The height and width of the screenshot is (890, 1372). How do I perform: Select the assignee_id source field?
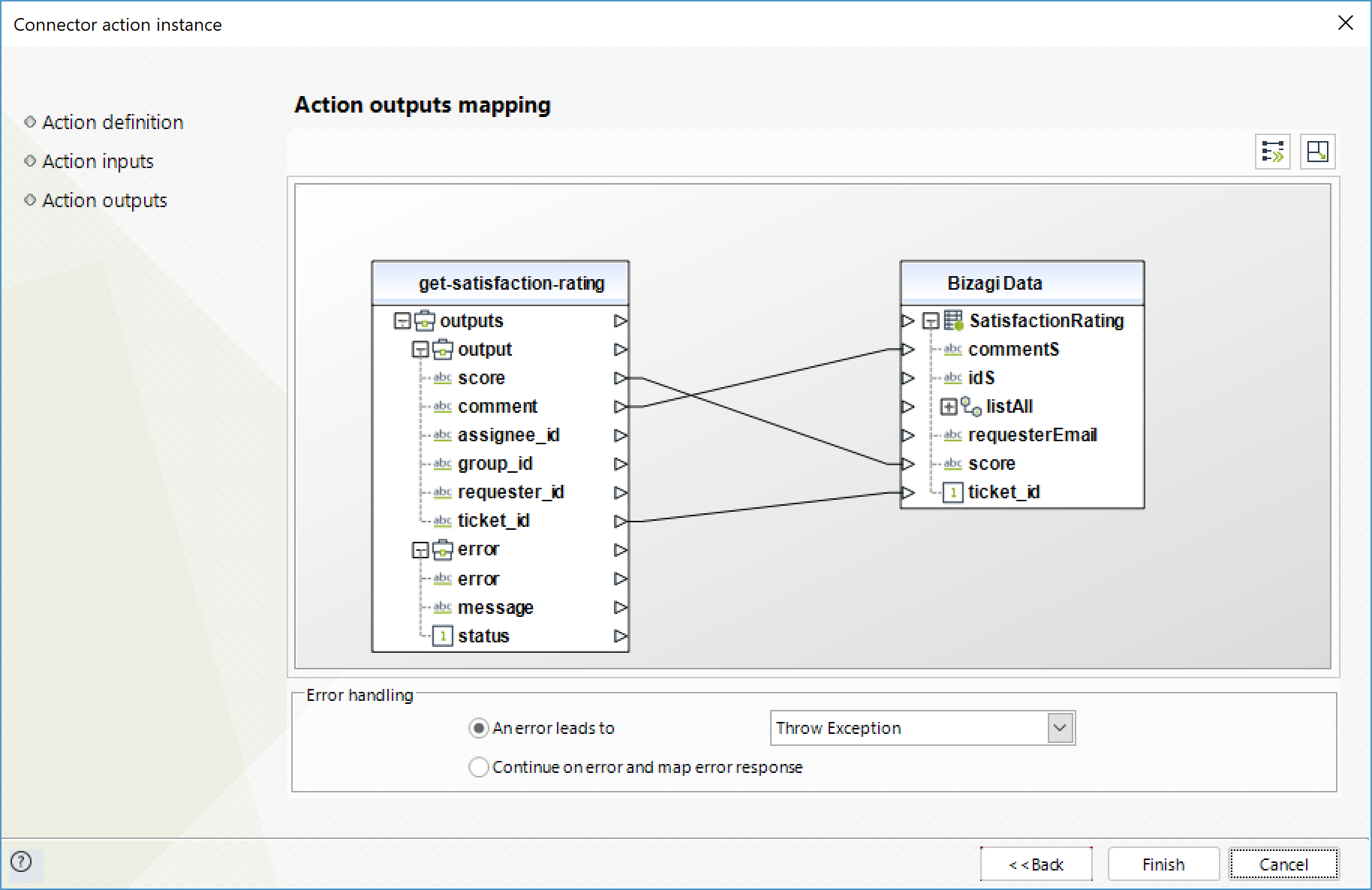click(x=509, y=435)
